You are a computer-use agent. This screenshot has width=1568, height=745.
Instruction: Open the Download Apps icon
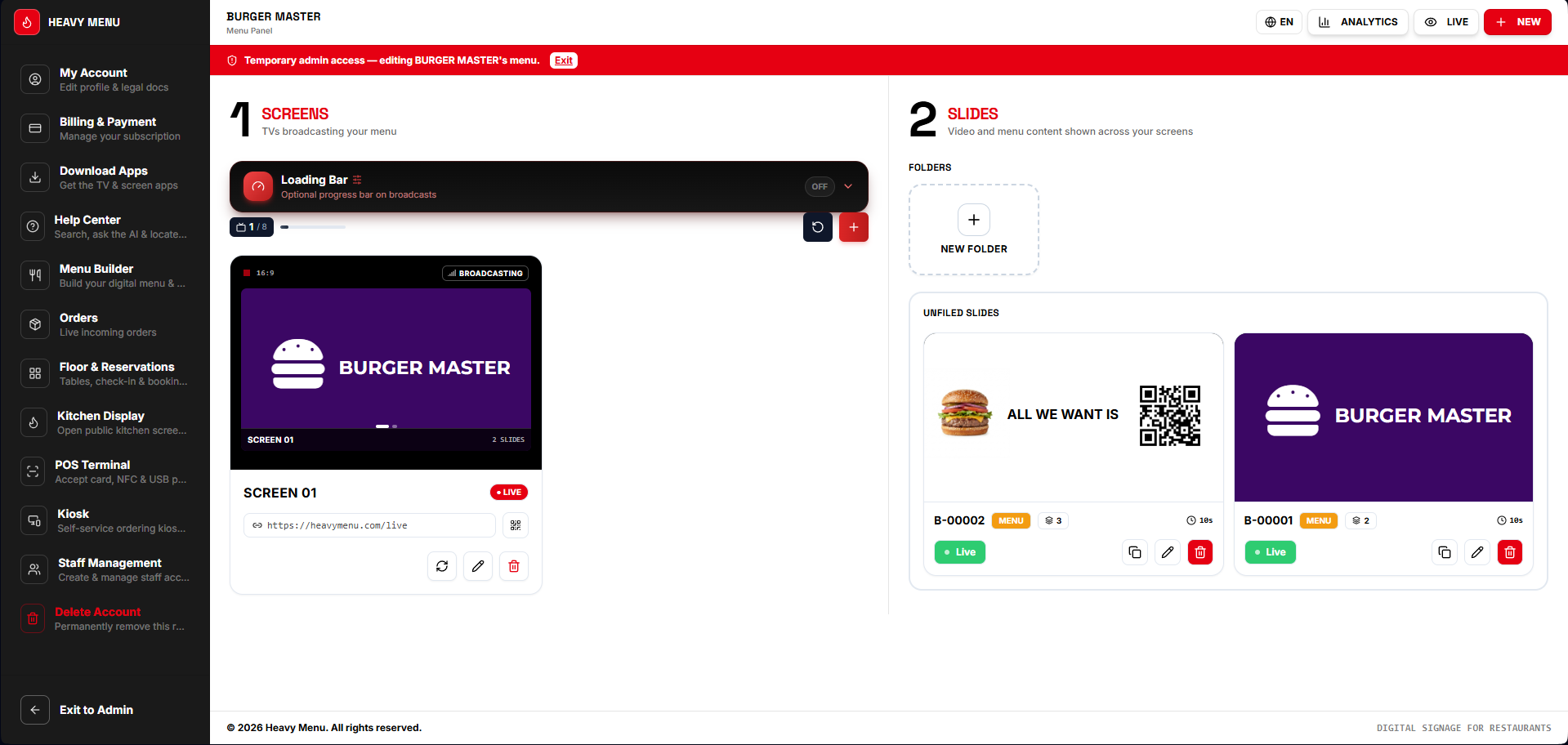point(35,177)
